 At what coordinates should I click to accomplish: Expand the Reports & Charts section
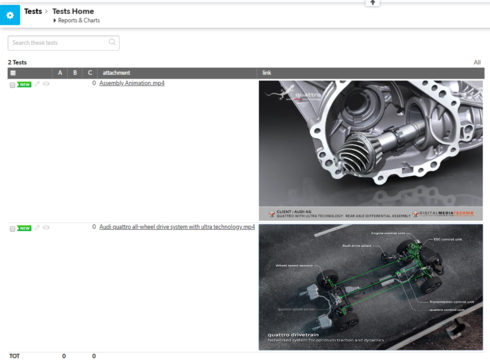tap(76, 20)
